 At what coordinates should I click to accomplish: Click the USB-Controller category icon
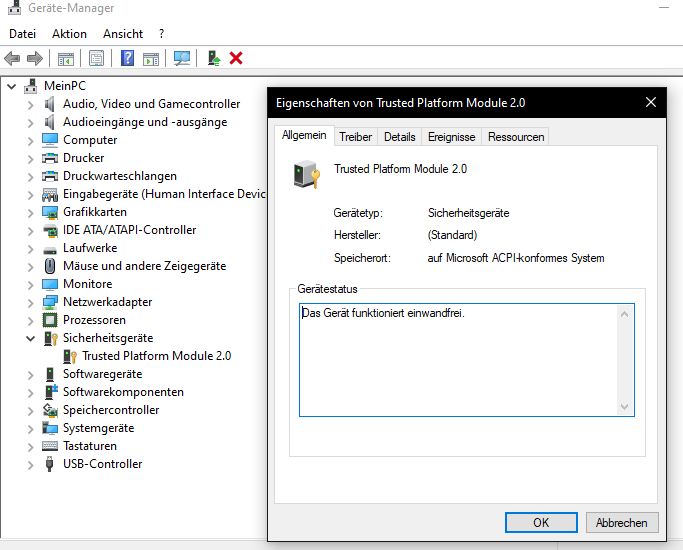(50, 464)
